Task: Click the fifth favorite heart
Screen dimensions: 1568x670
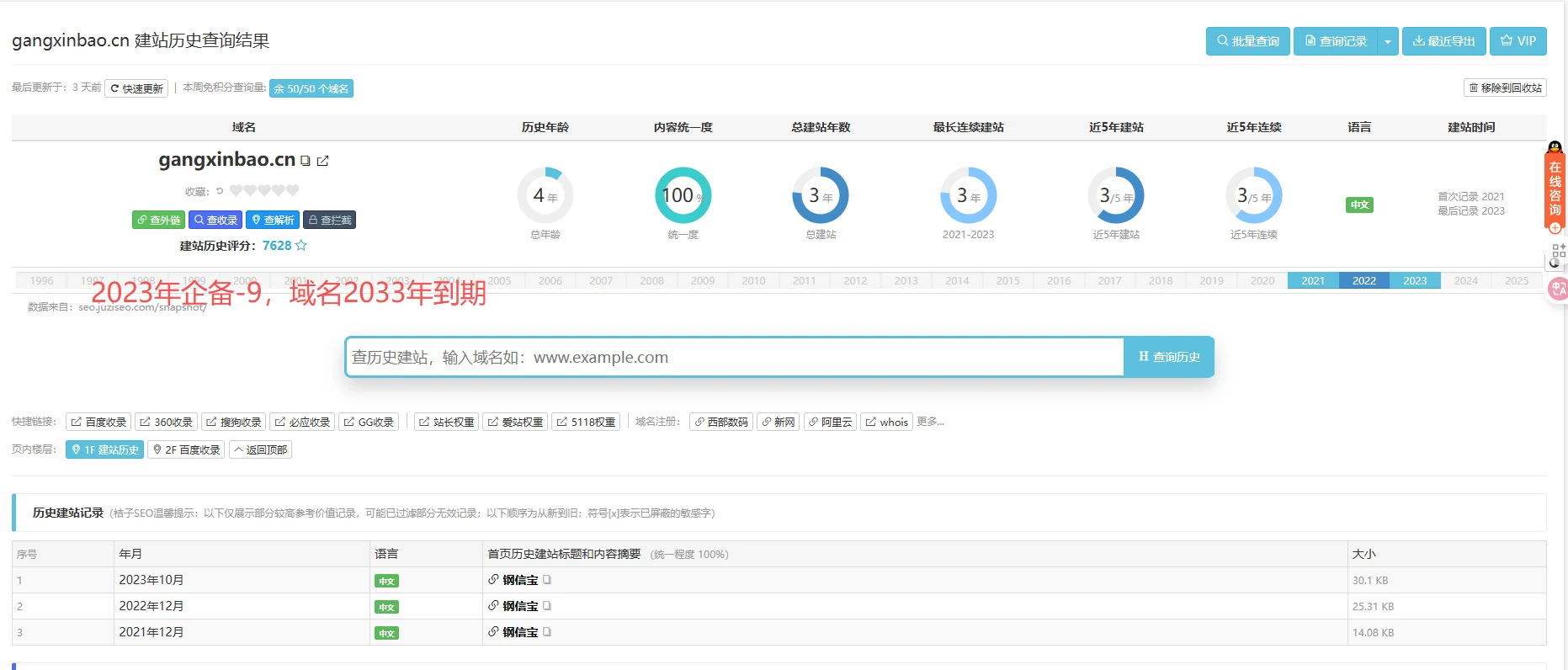Action: [x=292, y=191]
